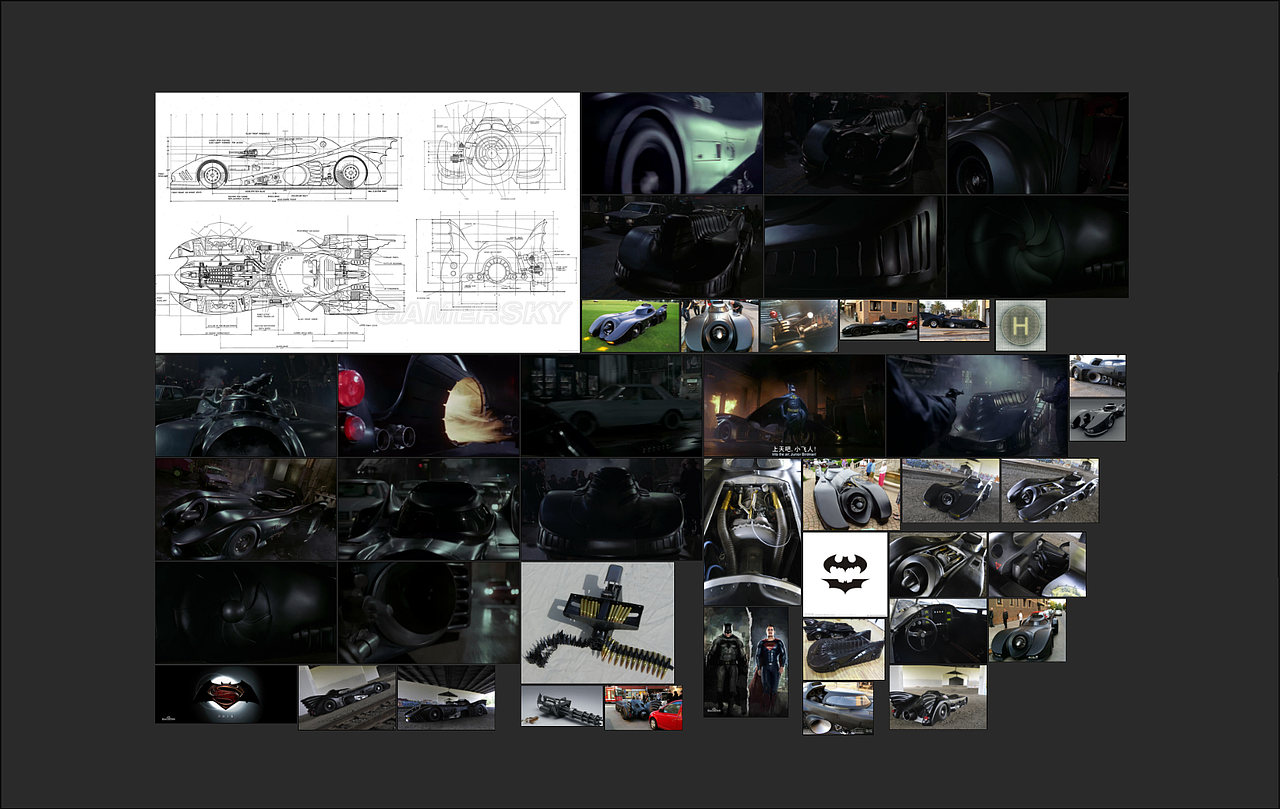Select the dark street sedan movie still
1280x809 pixels.
click(610, 405)
